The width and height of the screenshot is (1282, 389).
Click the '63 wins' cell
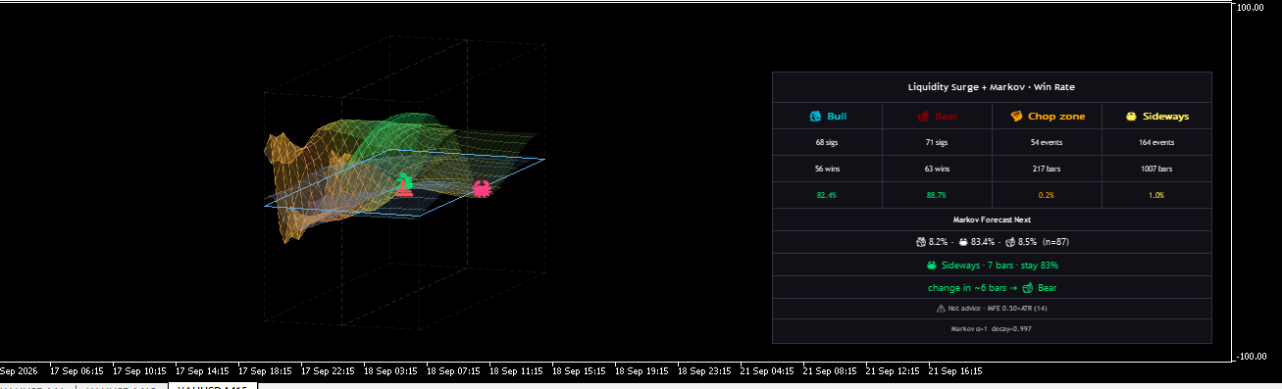(x=936, y=169)
